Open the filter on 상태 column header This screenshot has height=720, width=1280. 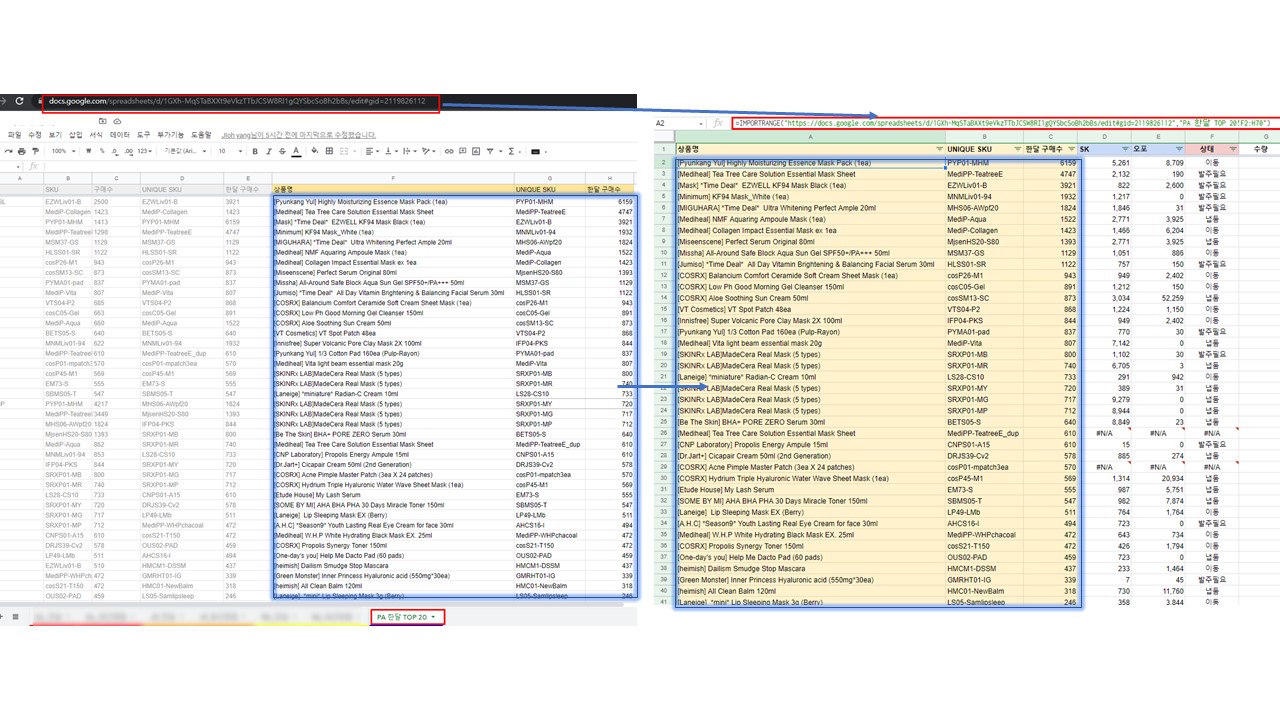(1233, 149)
